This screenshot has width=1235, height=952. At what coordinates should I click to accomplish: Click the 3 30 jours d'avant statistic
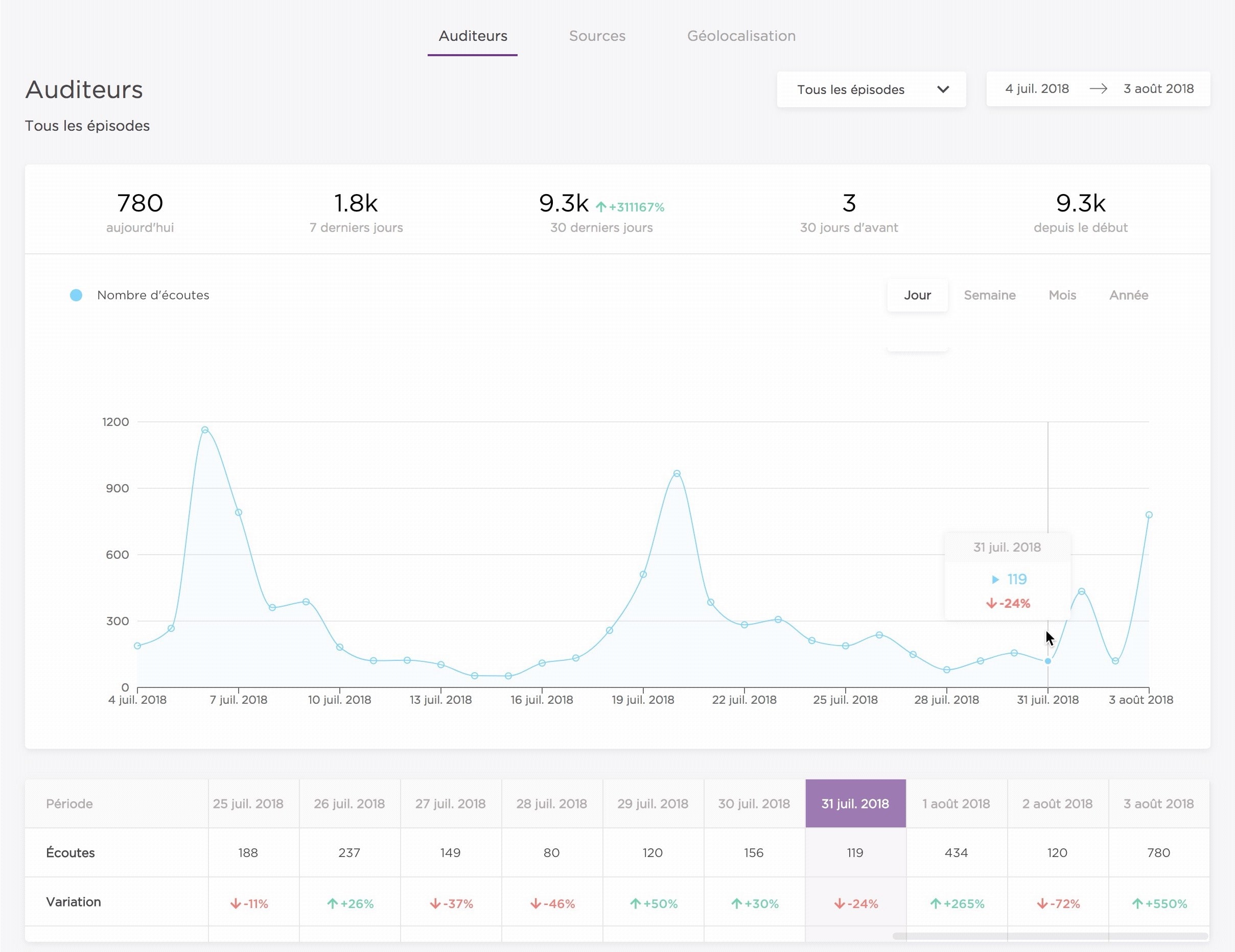[x=849, y=212]
